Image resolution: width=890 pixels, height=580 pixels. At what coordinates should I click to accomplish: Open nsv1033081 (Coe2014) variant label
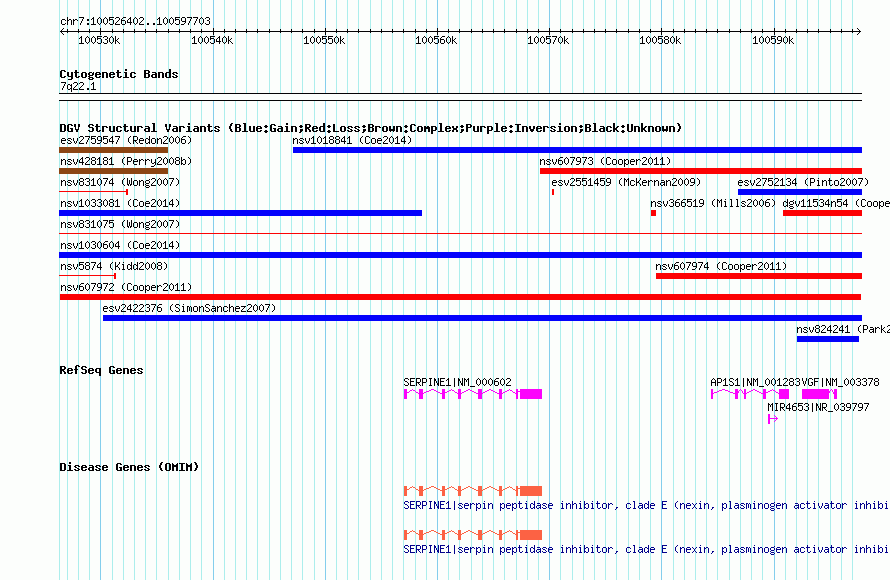click(120, 203)
